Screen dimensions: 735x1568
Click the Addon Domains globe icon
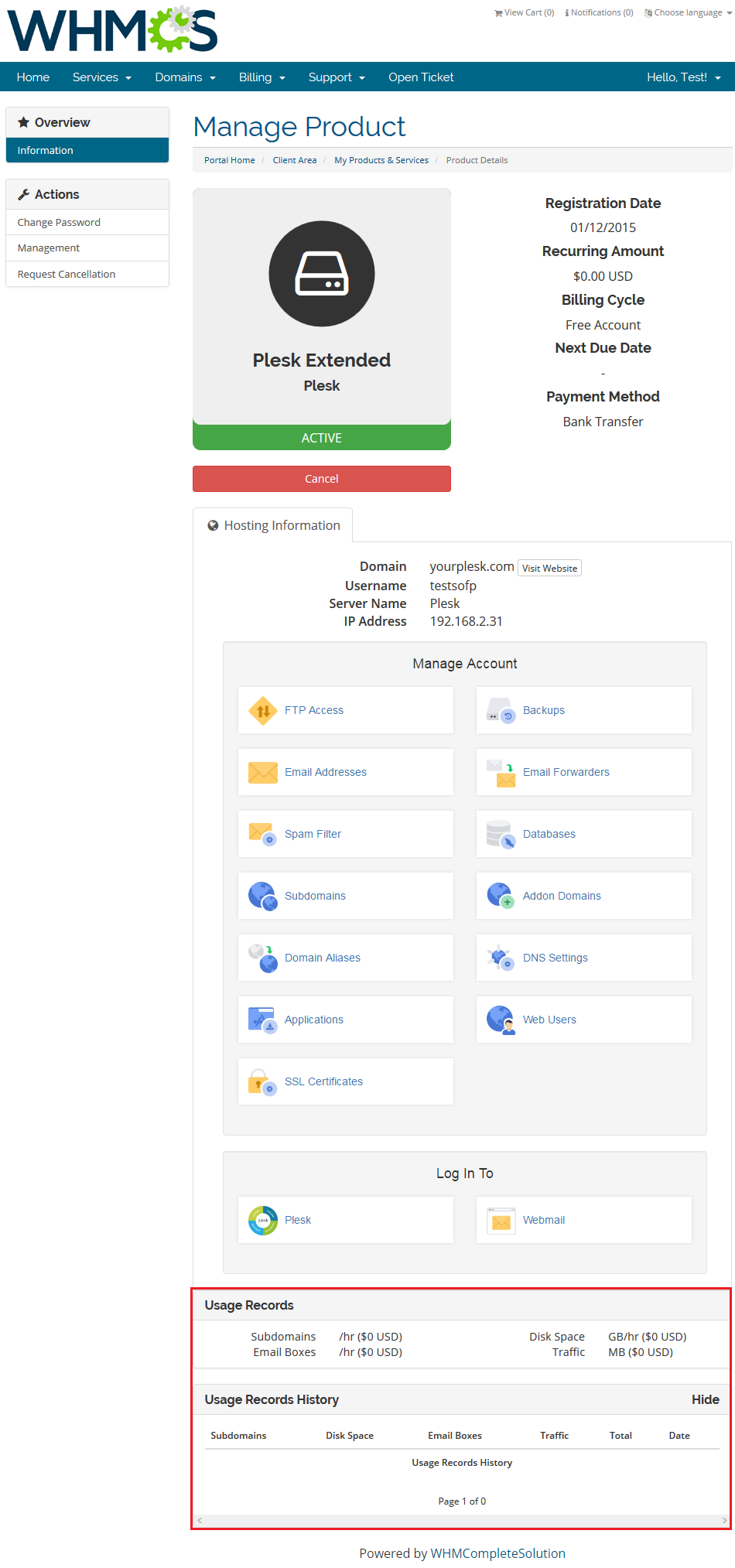point(501,896)
